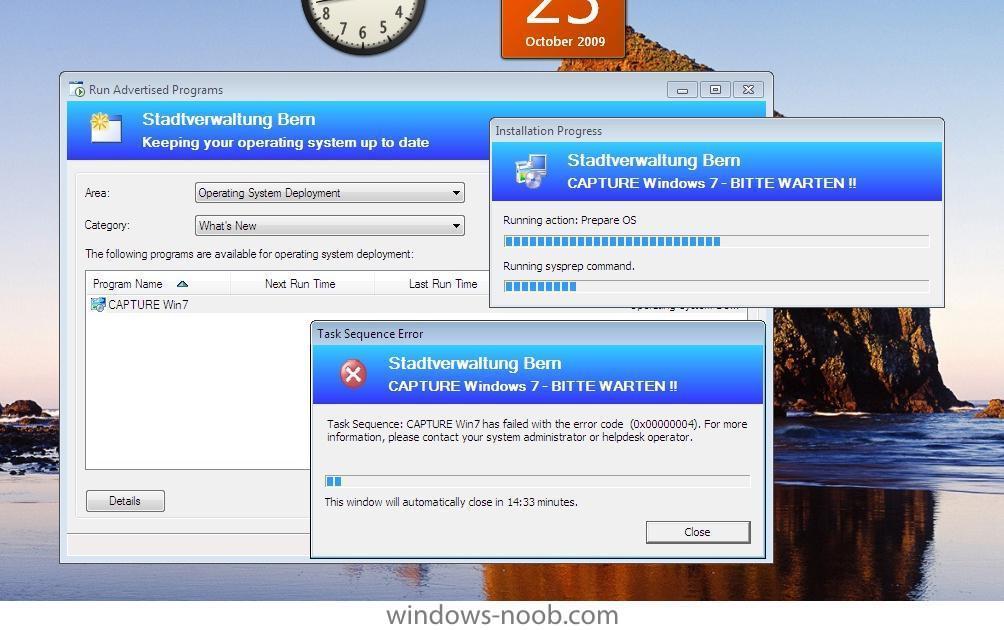Click 'This window will automatically close' text

[451, 502]
